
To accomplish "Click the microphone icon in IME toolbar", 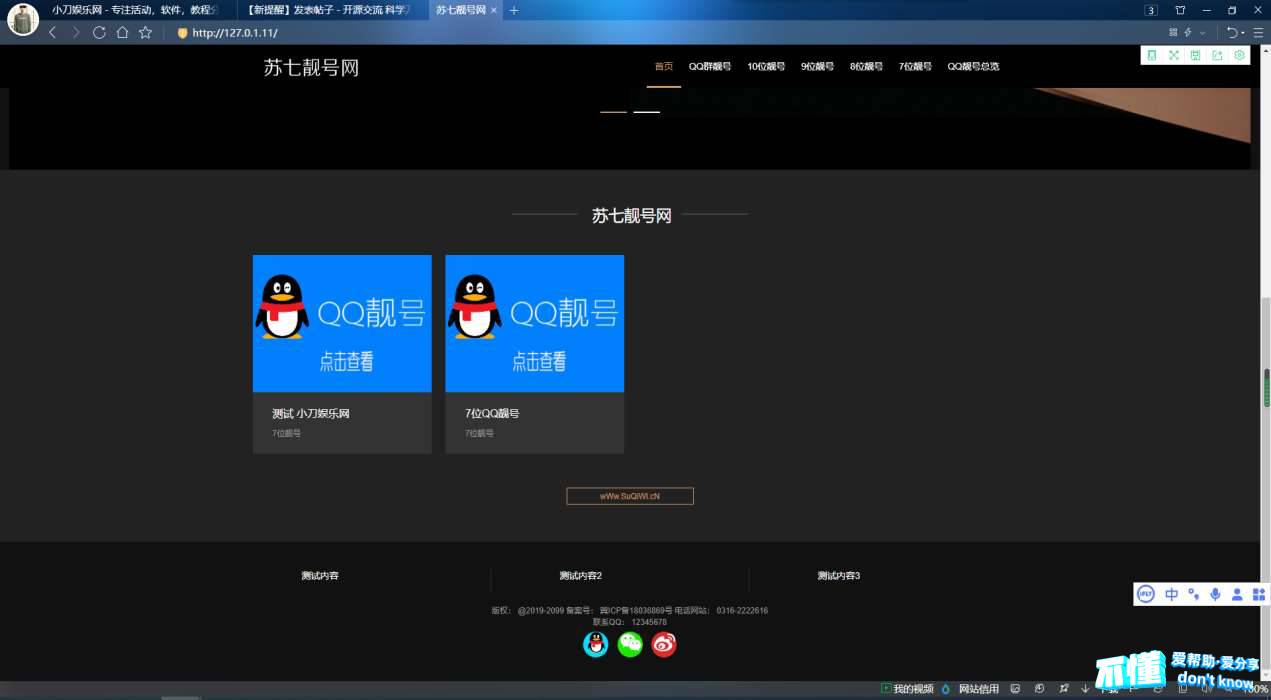I will (1215, 594).
